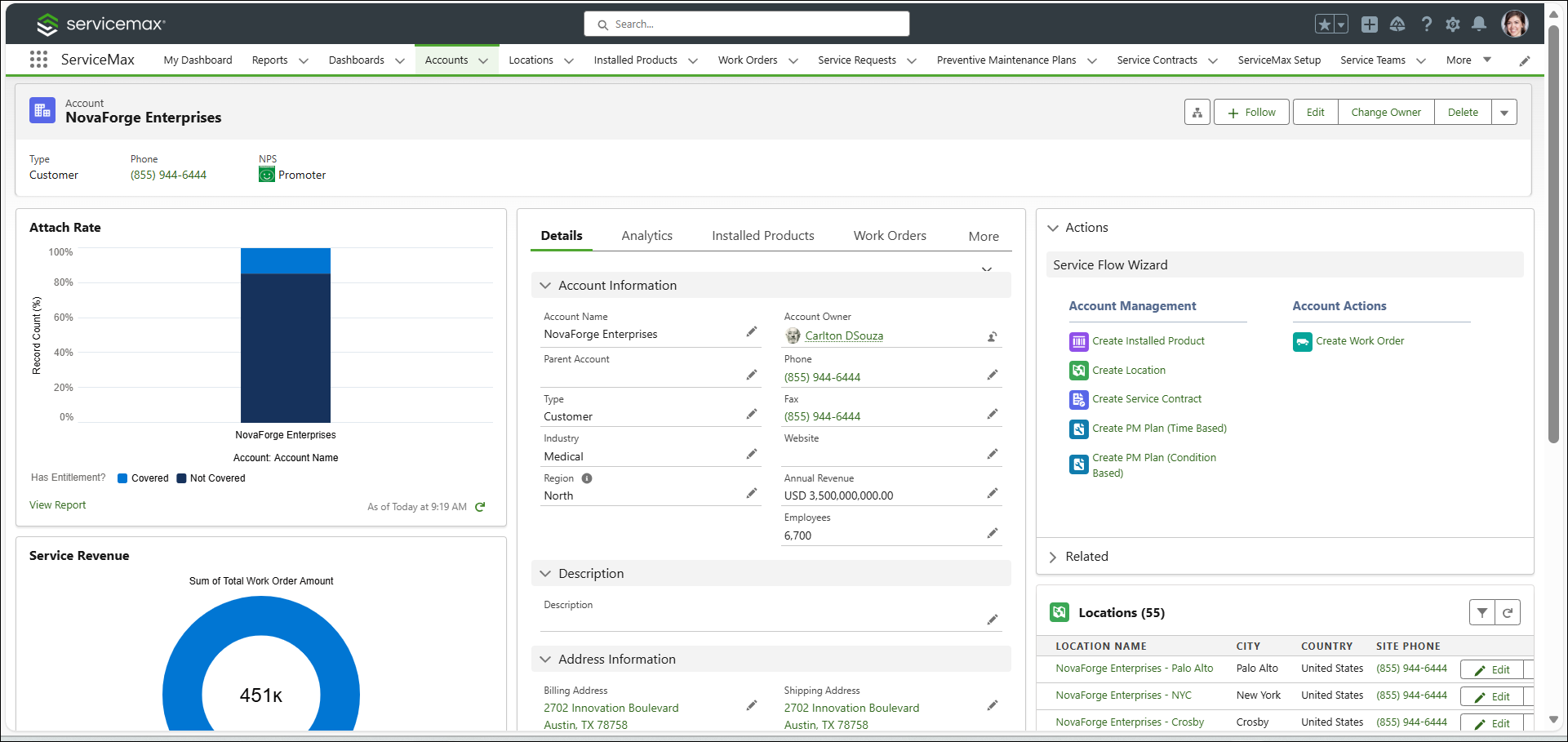Screen dimensions: 1568x742
Task: Open the More tabs menu
Action: (984, 237)
